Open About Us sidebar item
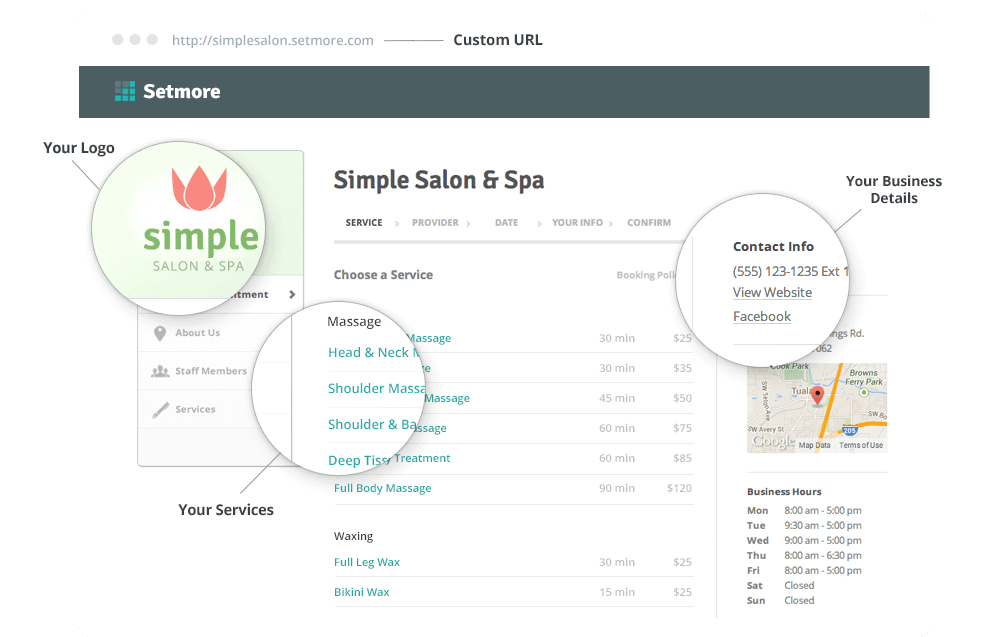 pos(198,333)
